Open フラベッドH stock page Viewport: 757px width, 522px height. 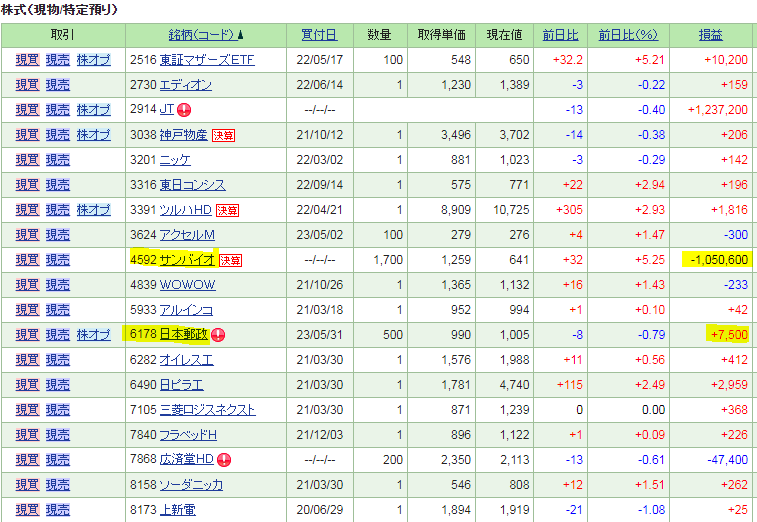tap(188, 435)
